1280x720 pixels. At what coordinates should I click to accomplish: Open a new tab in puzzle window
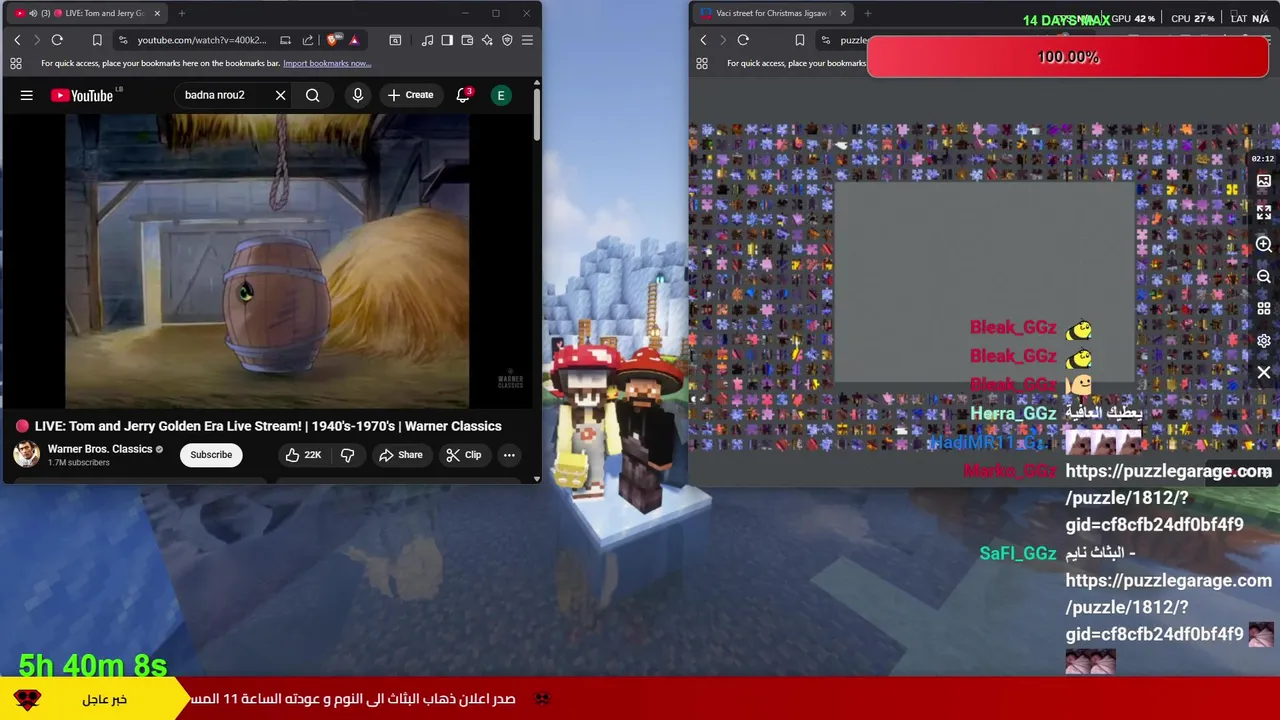(868, 13)
